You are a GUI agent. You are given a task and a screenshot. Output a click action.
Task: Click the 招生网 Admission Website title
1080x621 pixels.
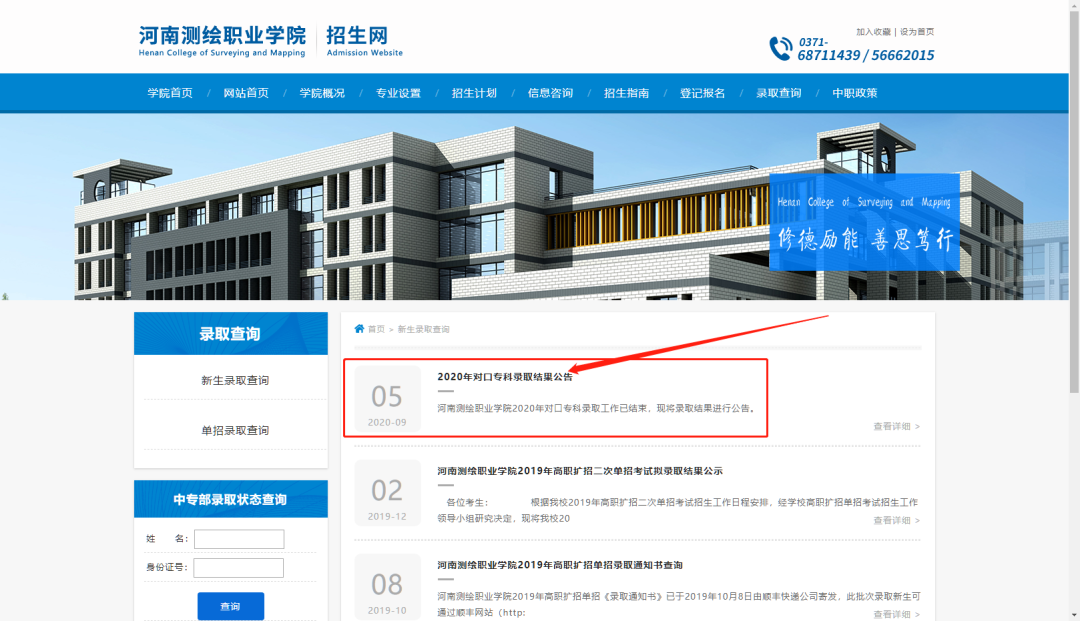pos(364,41)
